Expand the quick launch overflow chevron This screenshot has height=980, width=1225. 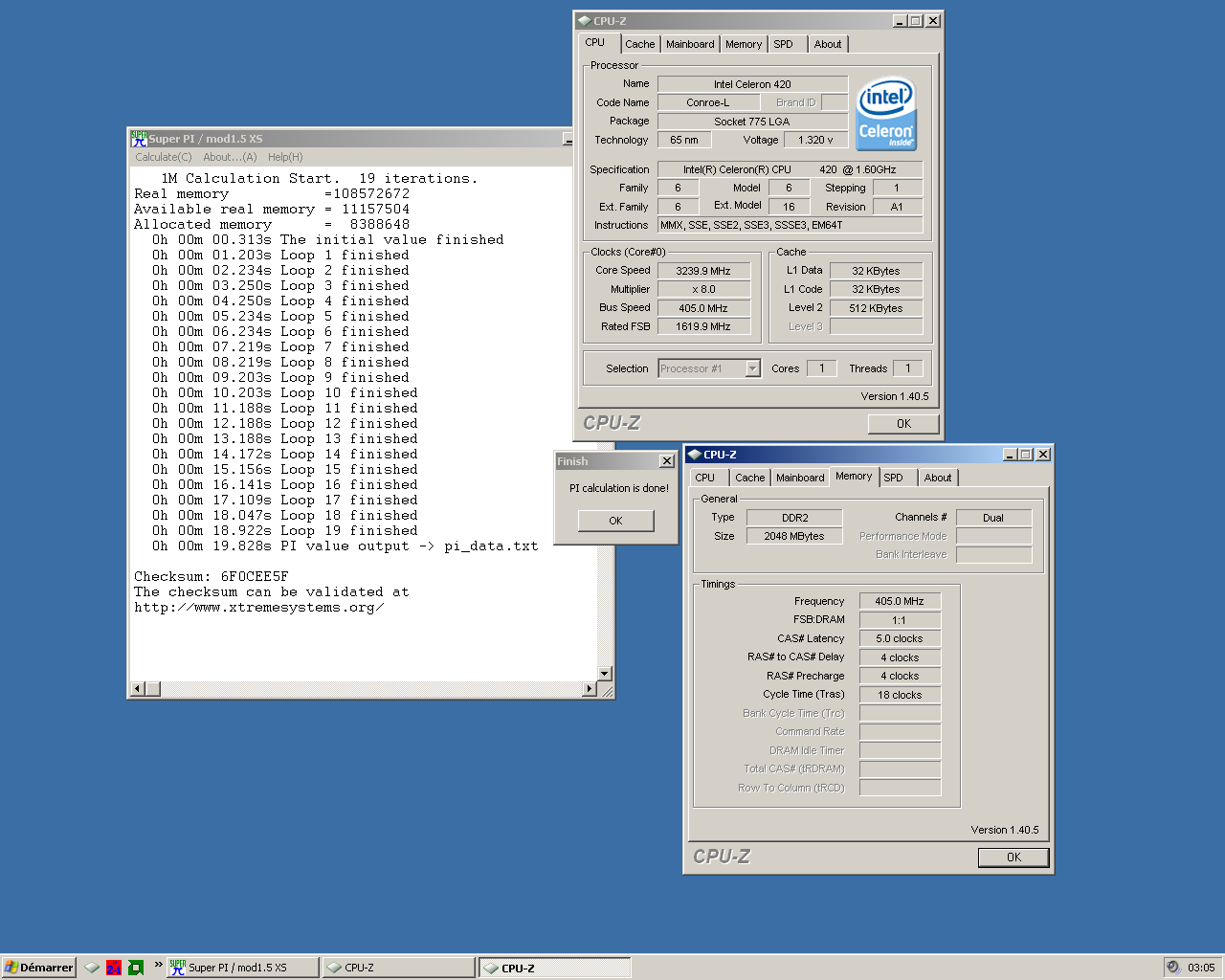point(158,964)
